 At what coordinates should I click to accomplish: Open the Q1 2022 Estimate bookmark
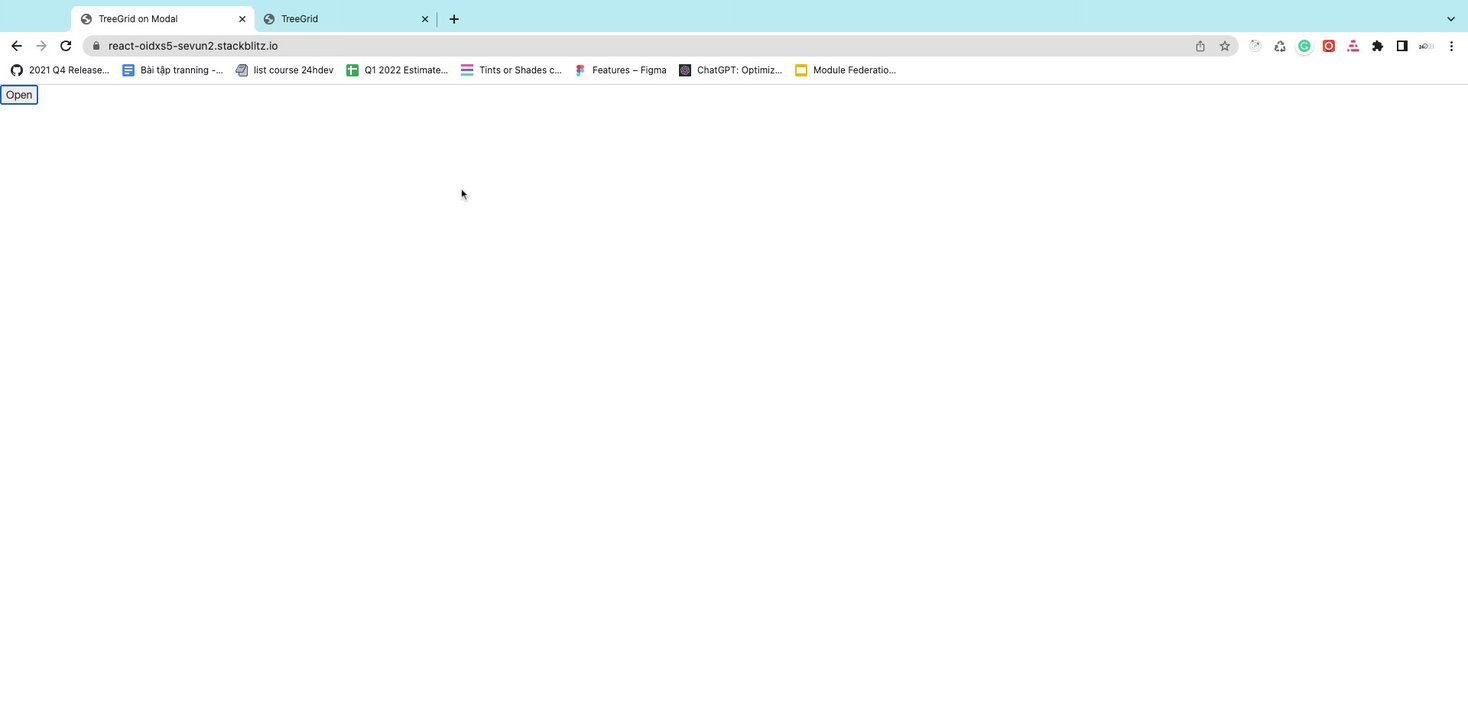[397, 70]
